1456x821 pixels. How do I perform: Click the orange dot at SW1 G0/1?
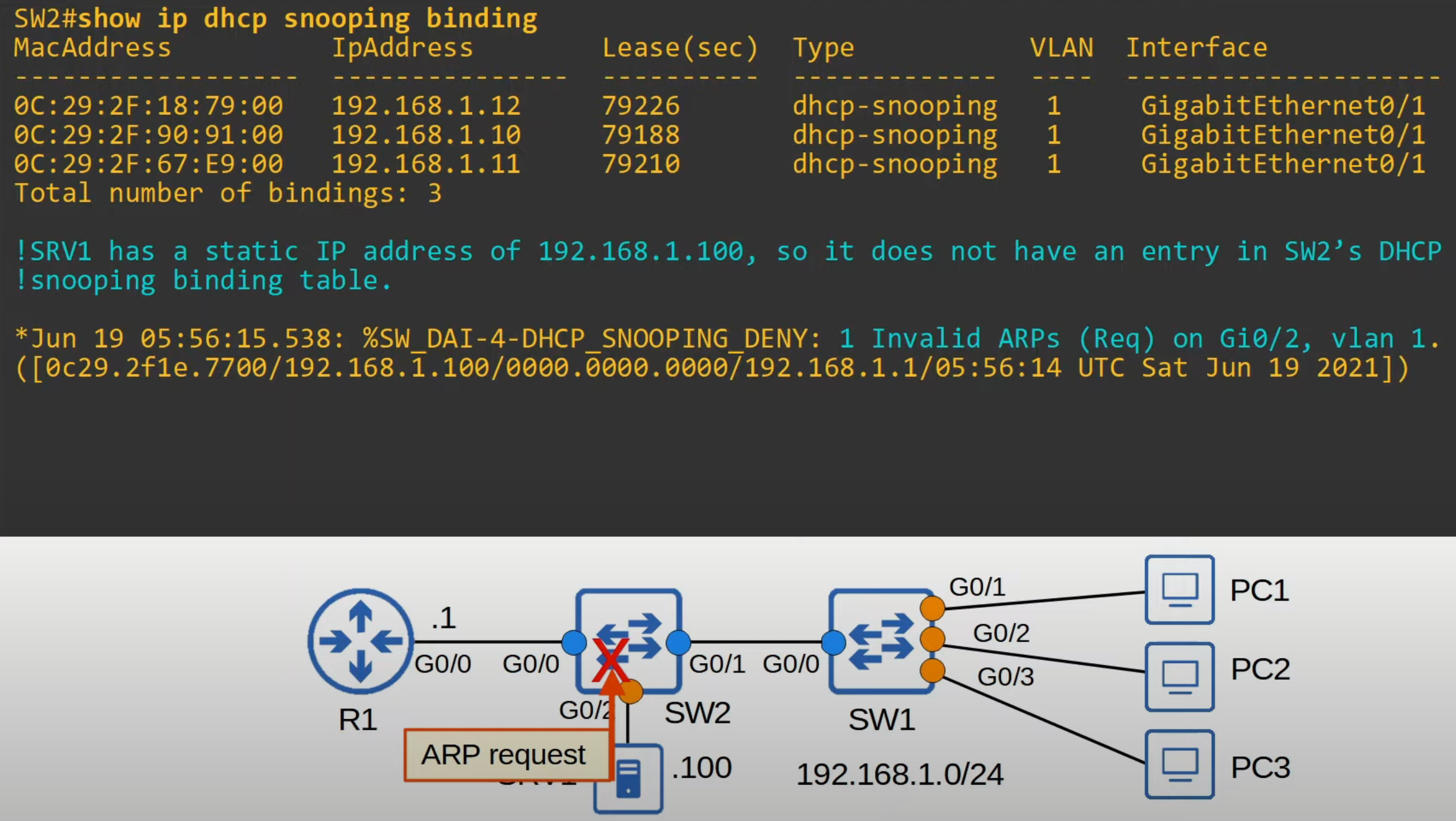click(x=932, y=608)
